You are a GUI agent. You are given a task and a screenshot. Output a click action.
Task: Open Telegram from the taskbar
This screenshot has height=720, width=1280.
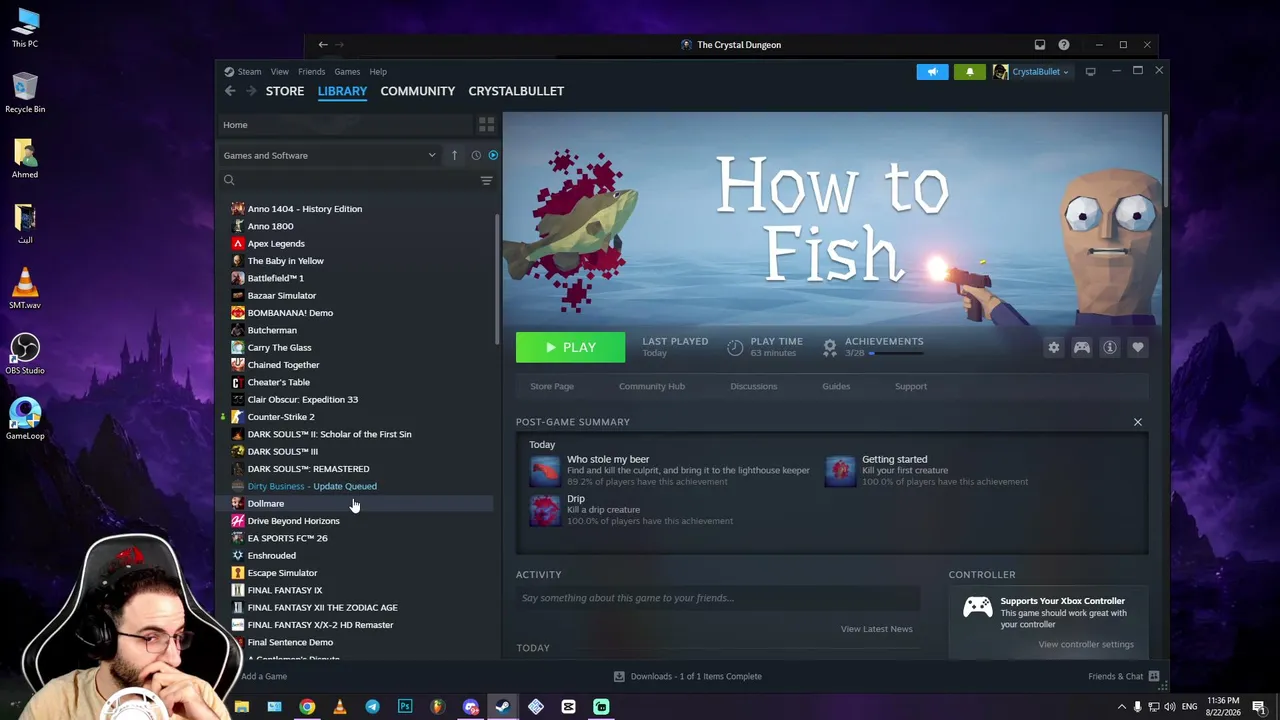pos(372,707)
